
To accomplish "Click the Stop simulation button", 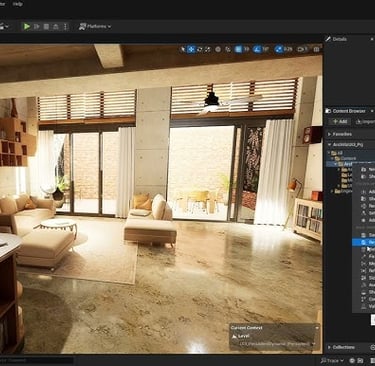I will [x=46, y=26].
